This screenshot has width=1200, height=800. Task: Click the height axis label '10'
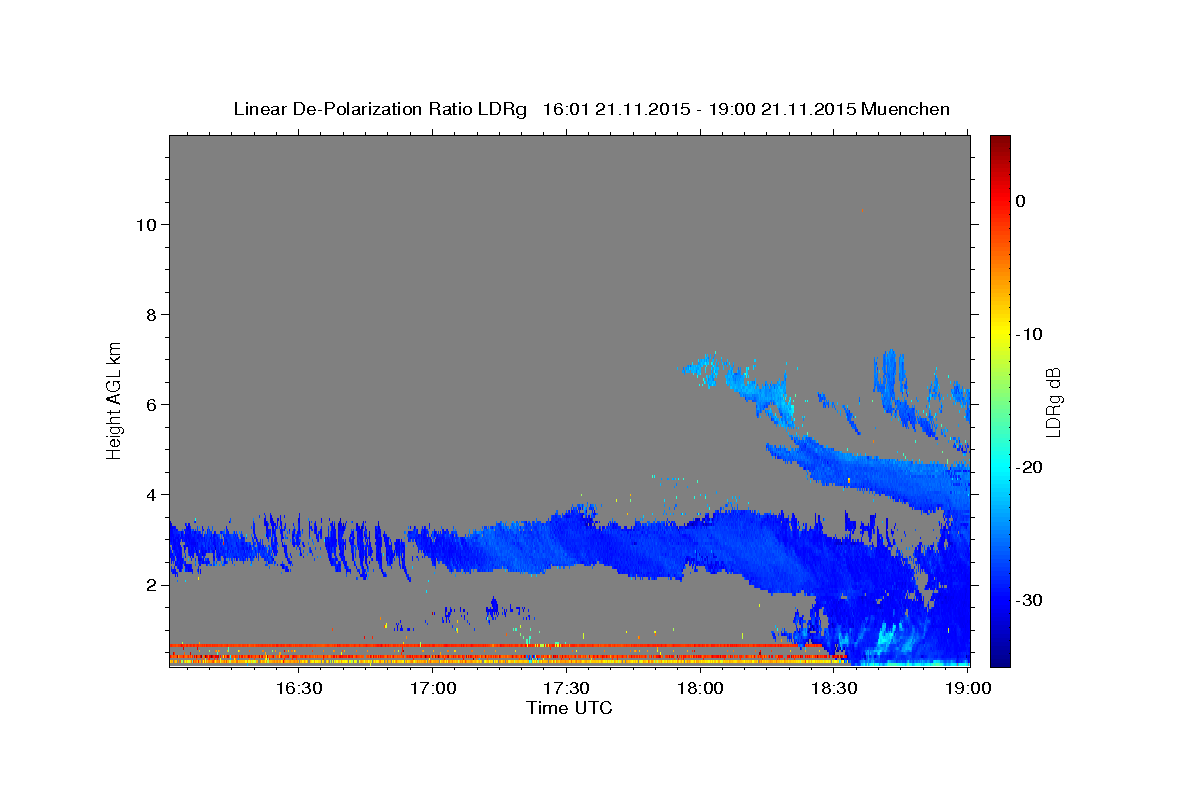click(145, 224)
